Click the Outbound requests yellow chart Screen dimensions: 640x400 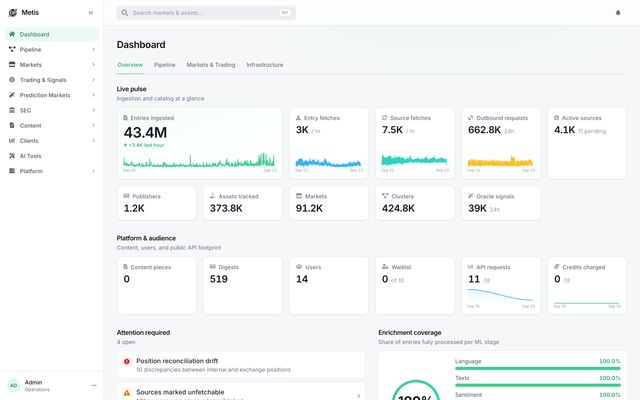point(500,162)
